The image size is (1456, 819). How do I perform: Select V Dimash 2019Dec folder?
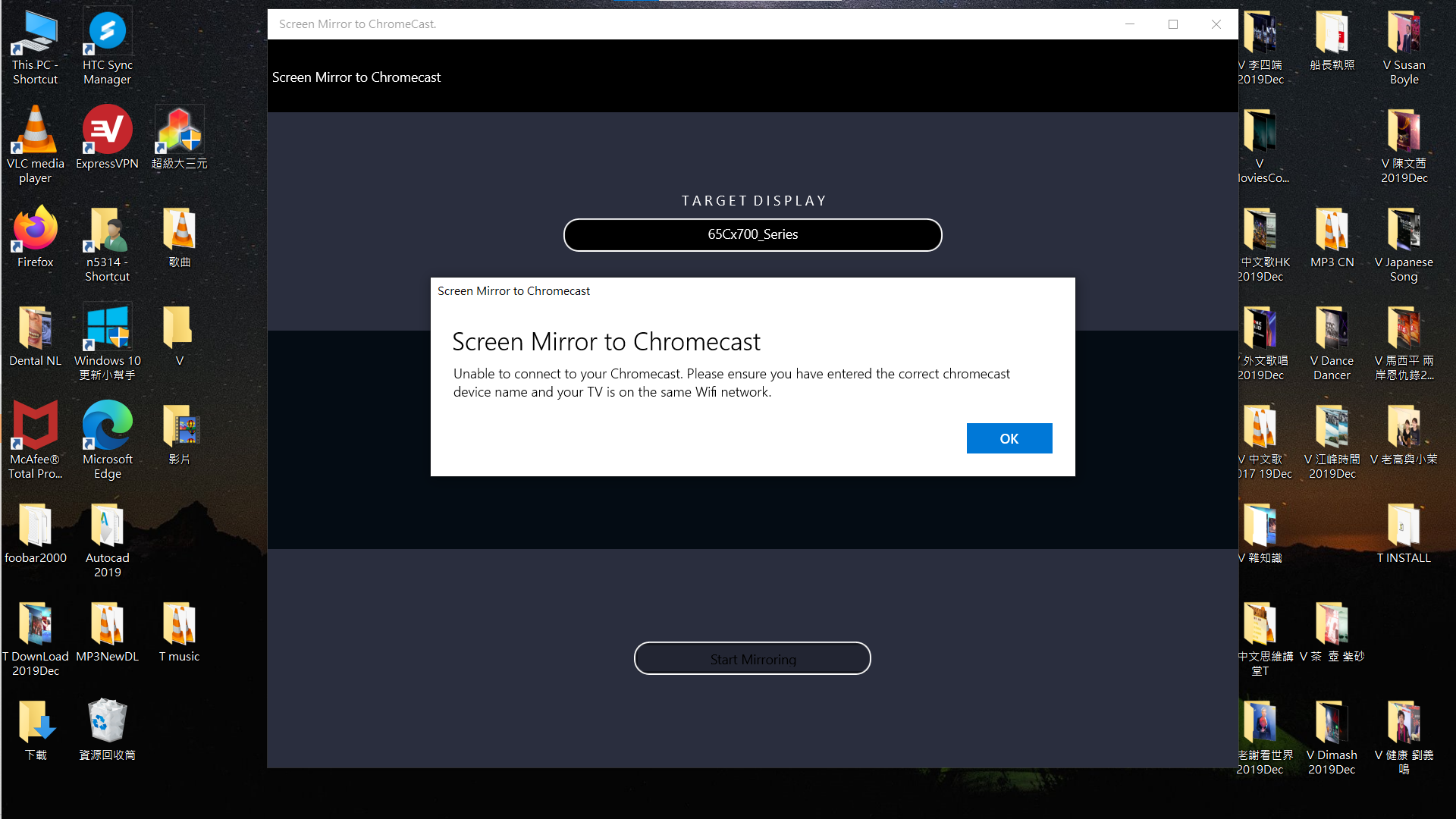coord(1332,737)
